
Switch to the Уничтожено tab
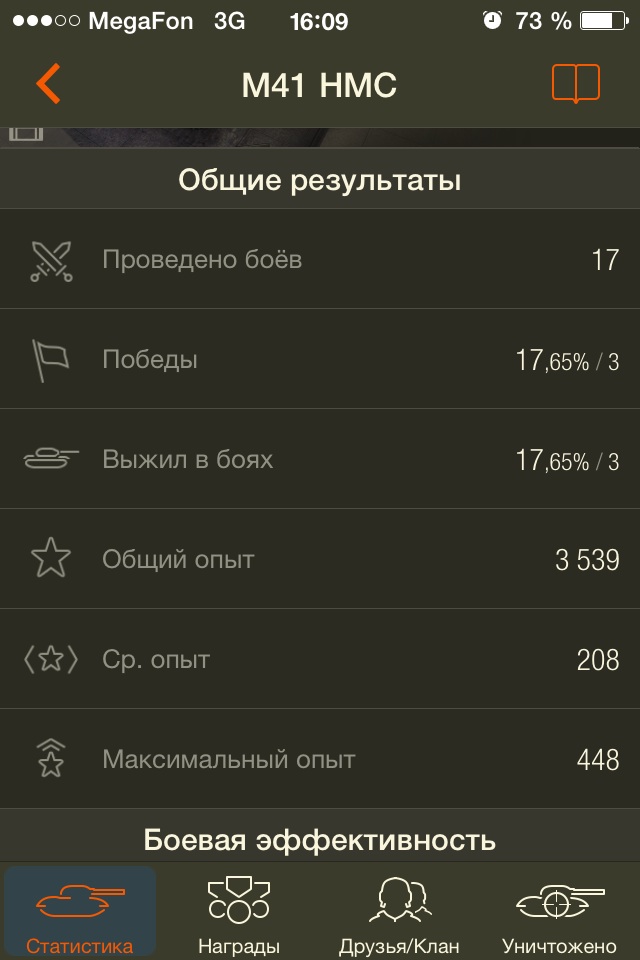click(x=559, y=912)
